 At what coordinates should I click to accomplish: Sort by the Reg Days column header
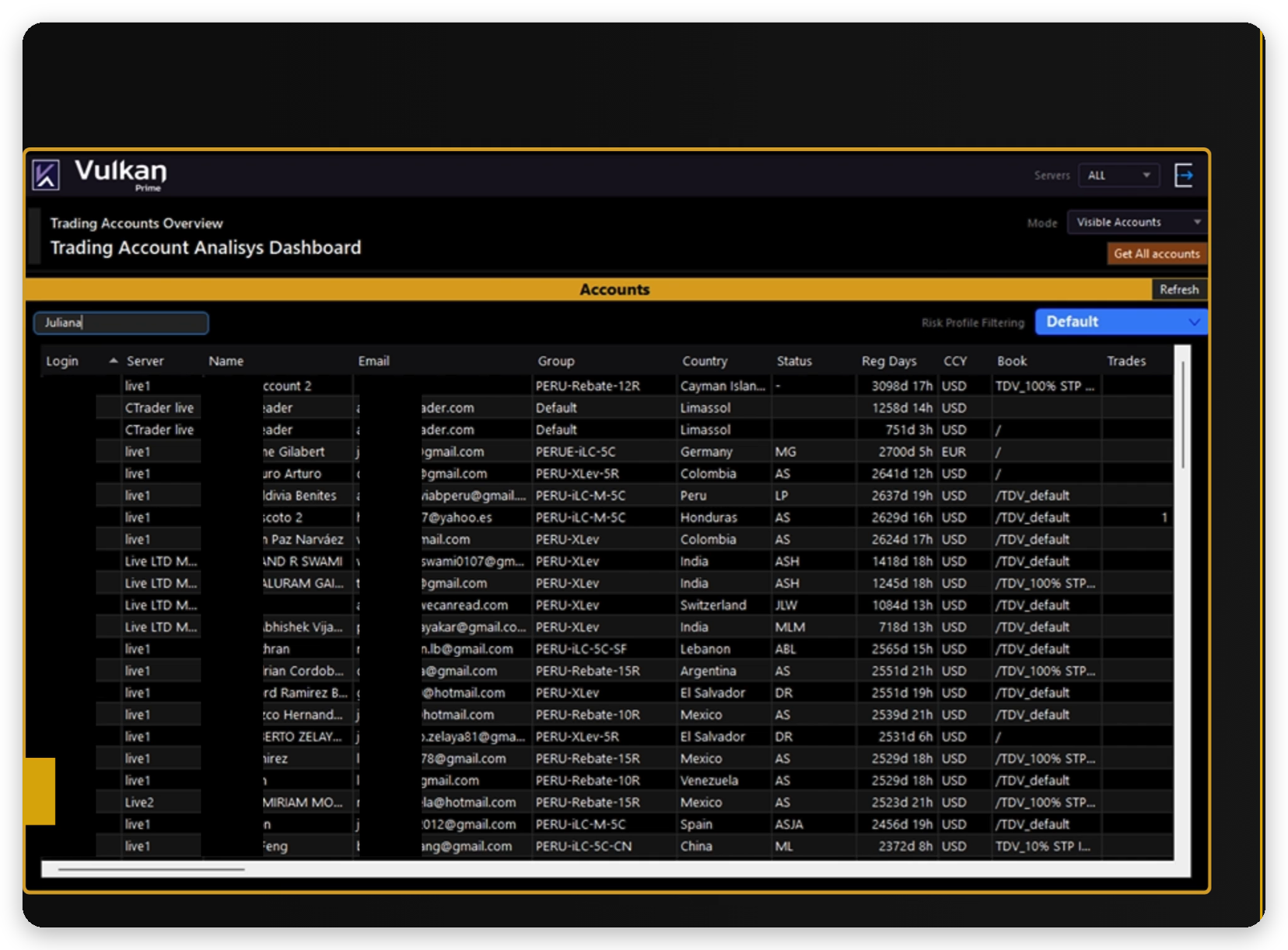click(x=889, y=361)
